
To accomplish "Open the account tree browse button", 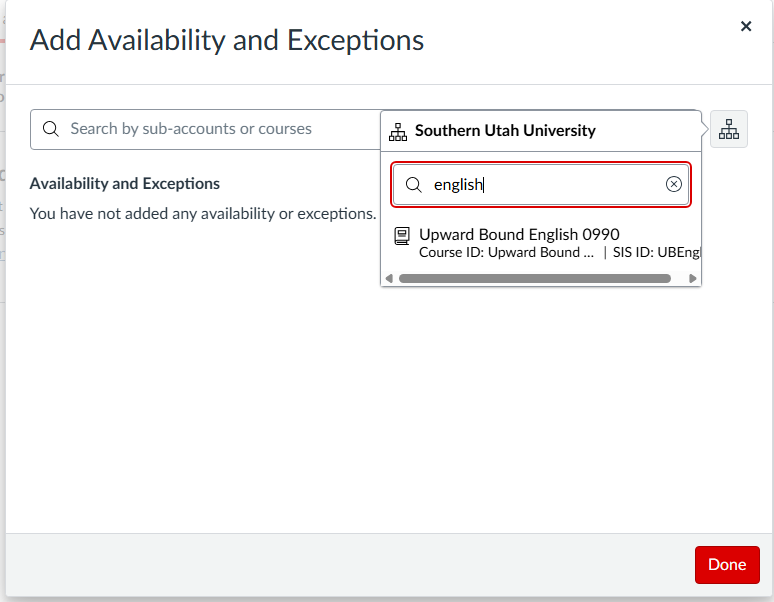I will tap(729, 130).
